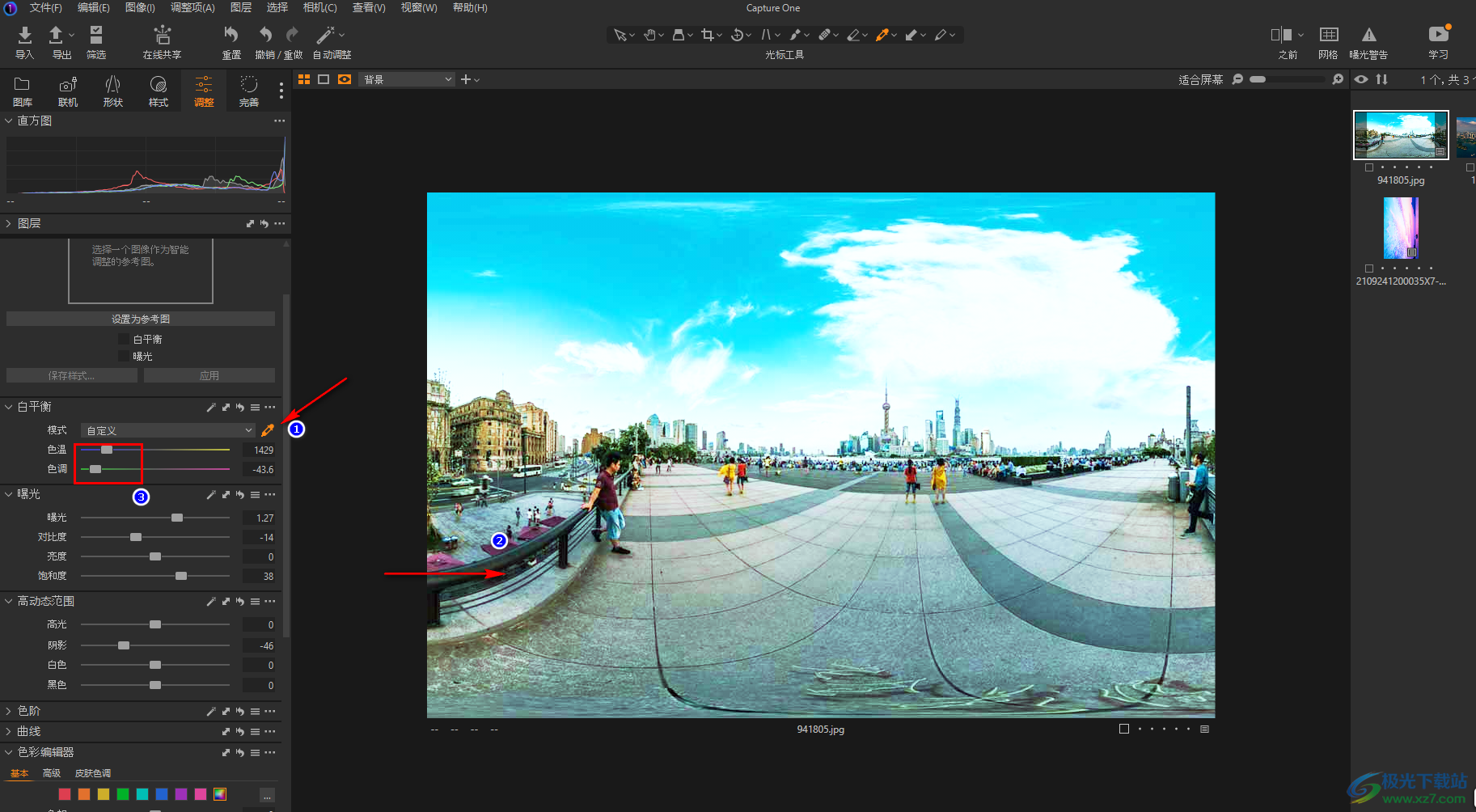1476x812 pixels.
Task: Click Set as Reference Image button
Action: pyautogui.click(x=141, y=319)
